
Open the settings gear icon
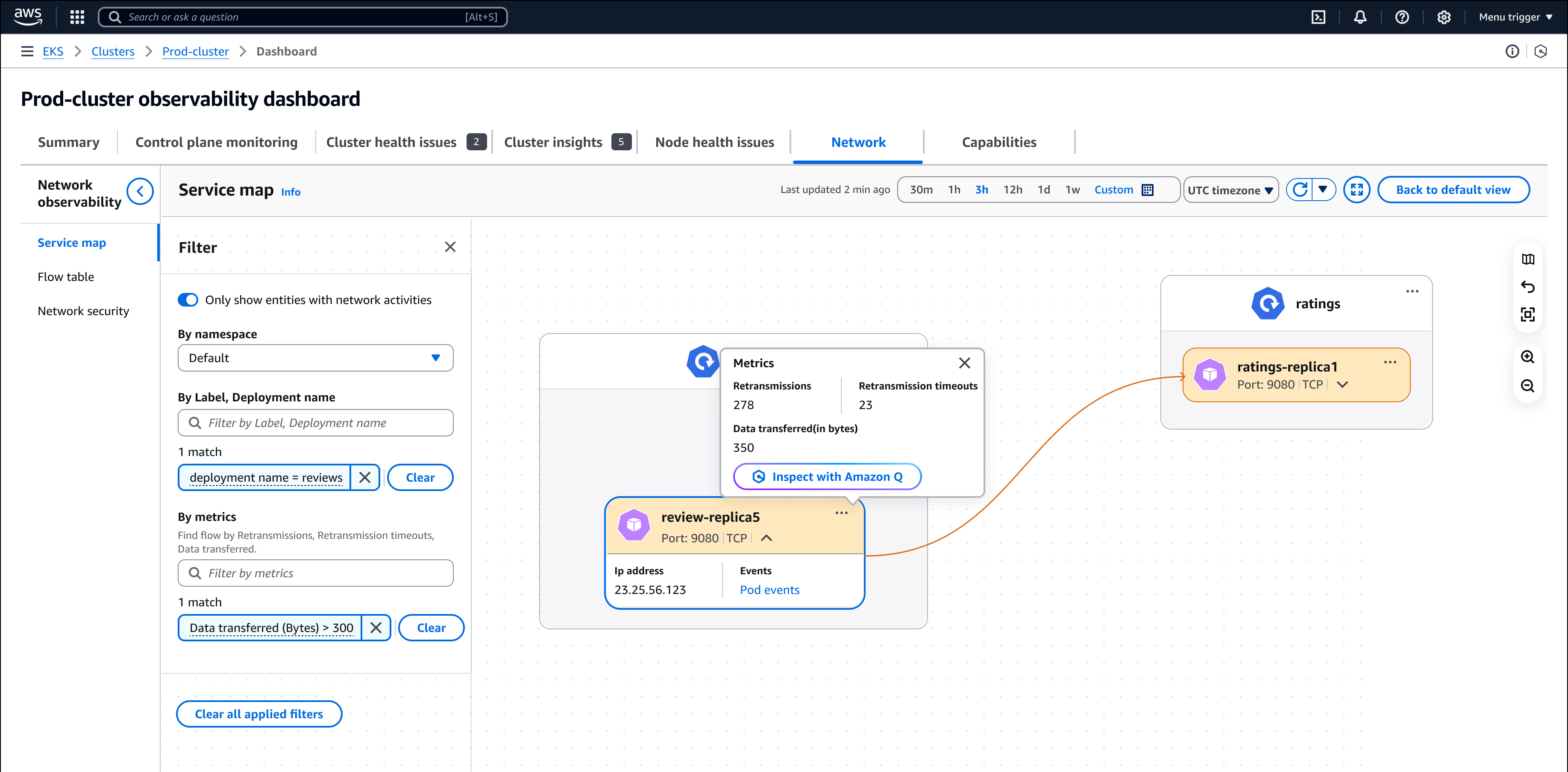coord(1444,17)
